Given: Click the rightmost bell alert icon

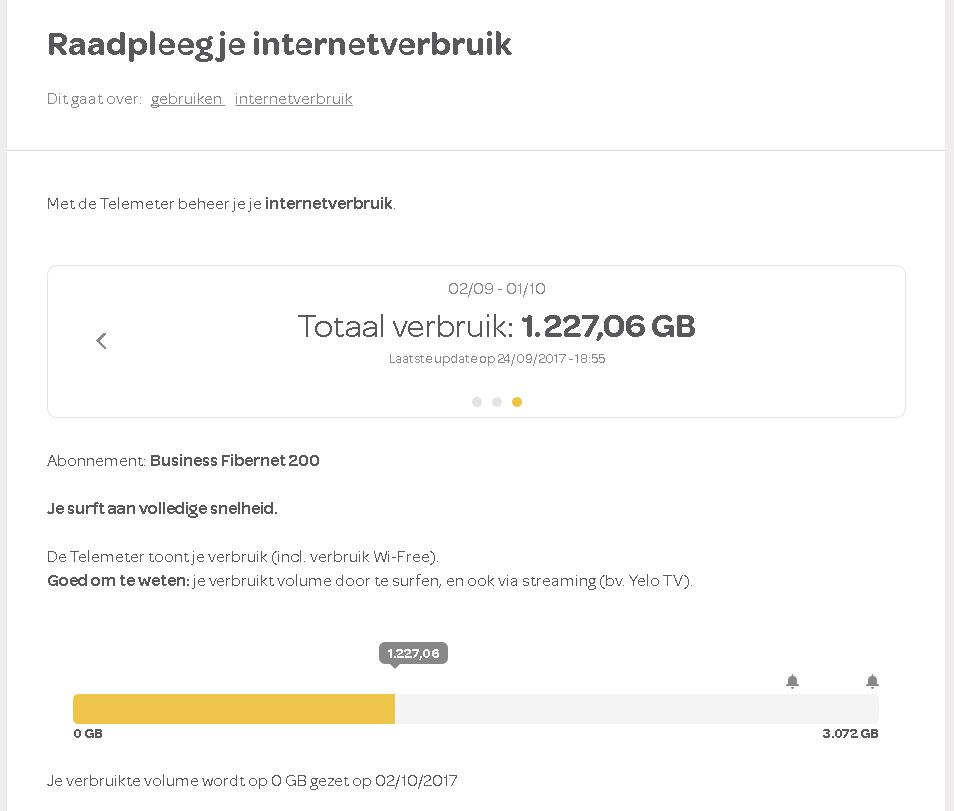Looking at the screenshot, I should [872, 682].
